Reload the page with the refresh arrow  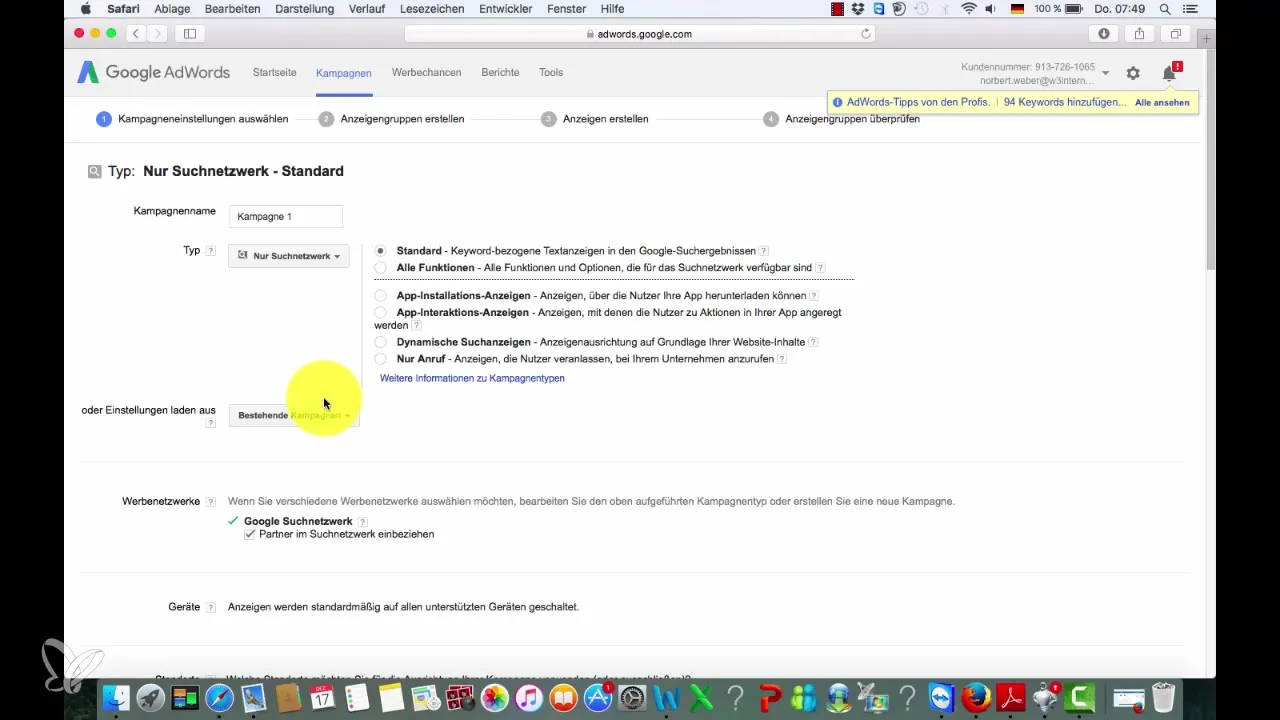click(866, 34)
